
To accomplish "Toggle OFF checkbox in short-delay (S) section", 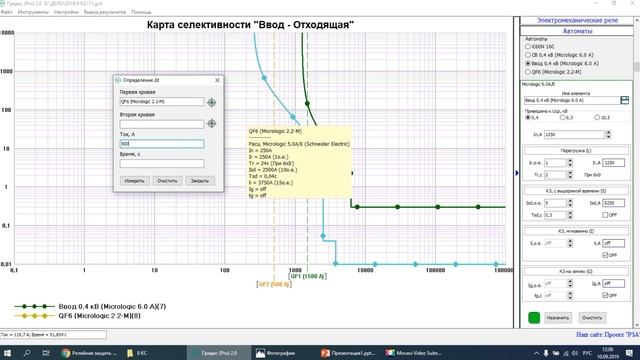I will [605, 215].
